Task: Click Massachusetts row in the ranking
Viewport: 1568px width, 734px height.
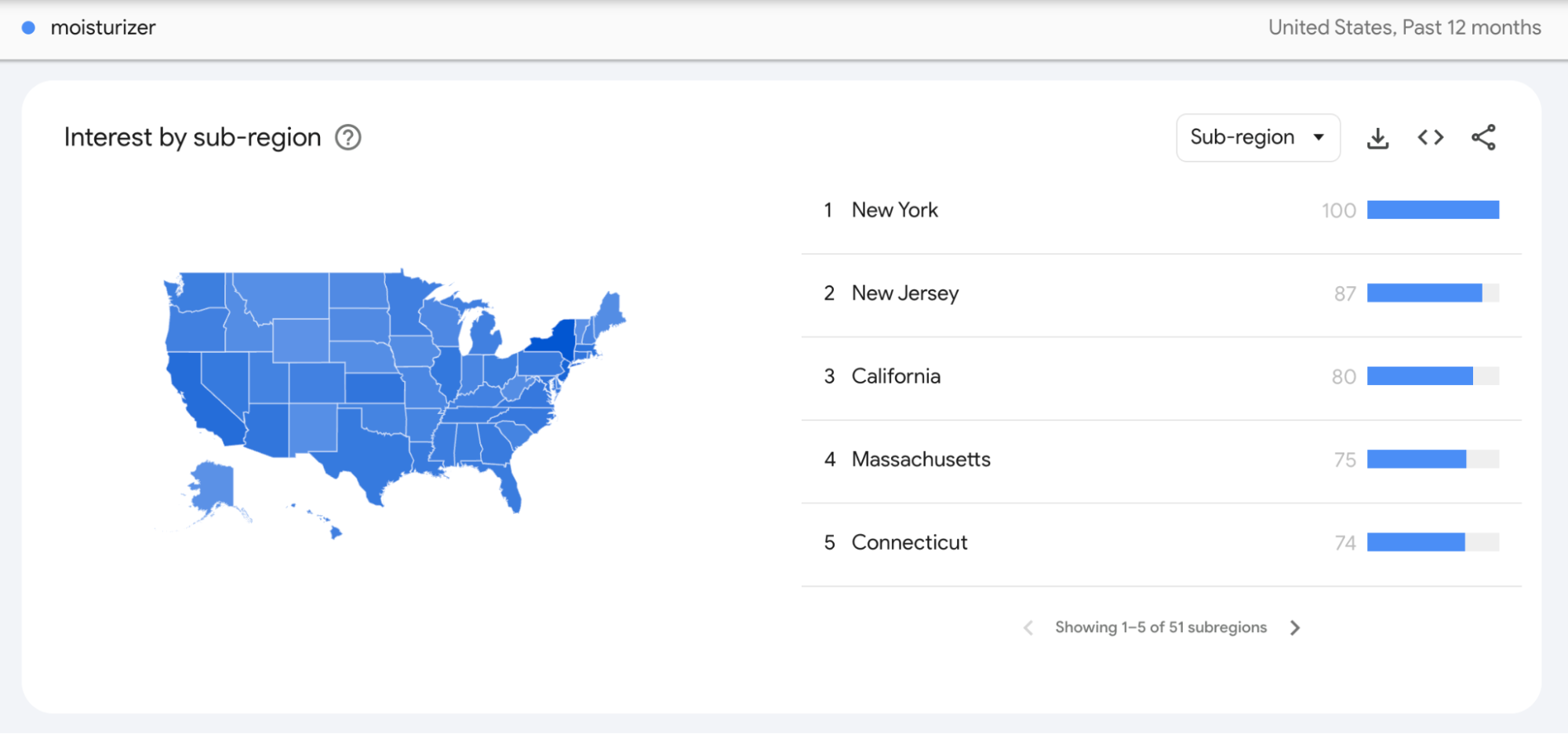Action: pyautogui.click(x=921, y=459)
